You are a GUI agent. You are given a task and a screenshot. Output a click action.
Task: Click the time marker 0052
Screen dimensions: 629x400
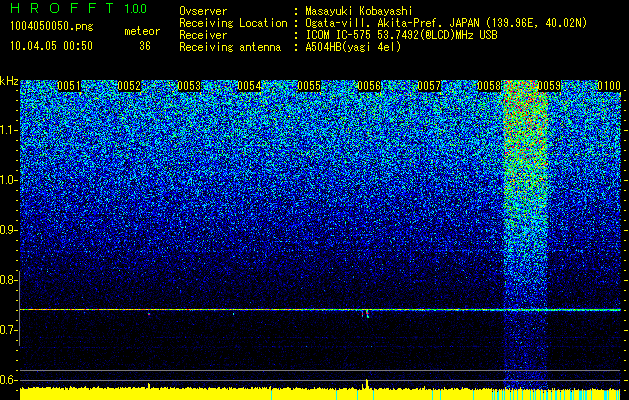click(129, 86)
